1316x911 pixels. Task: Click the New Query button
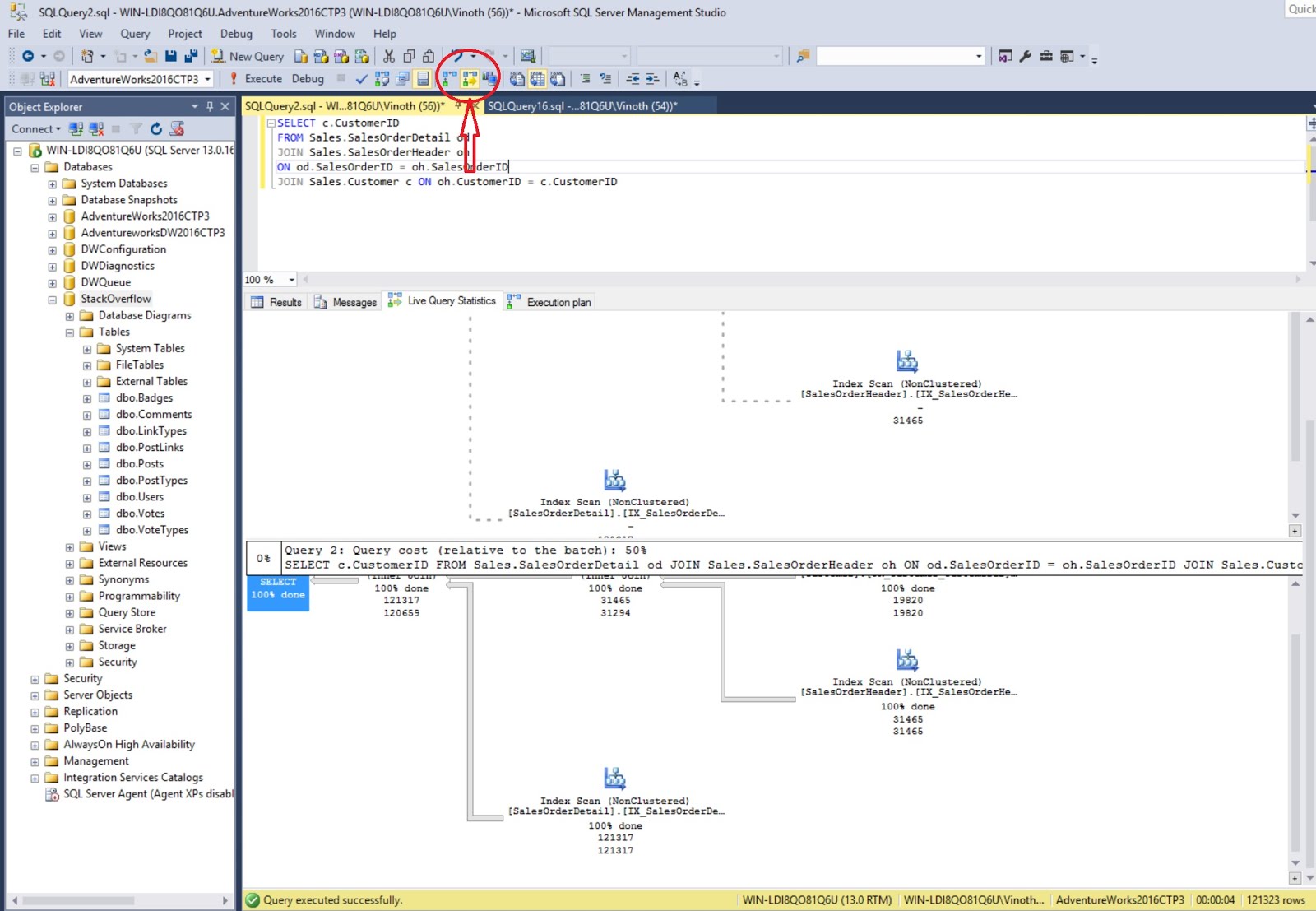[x=248, y=56]
